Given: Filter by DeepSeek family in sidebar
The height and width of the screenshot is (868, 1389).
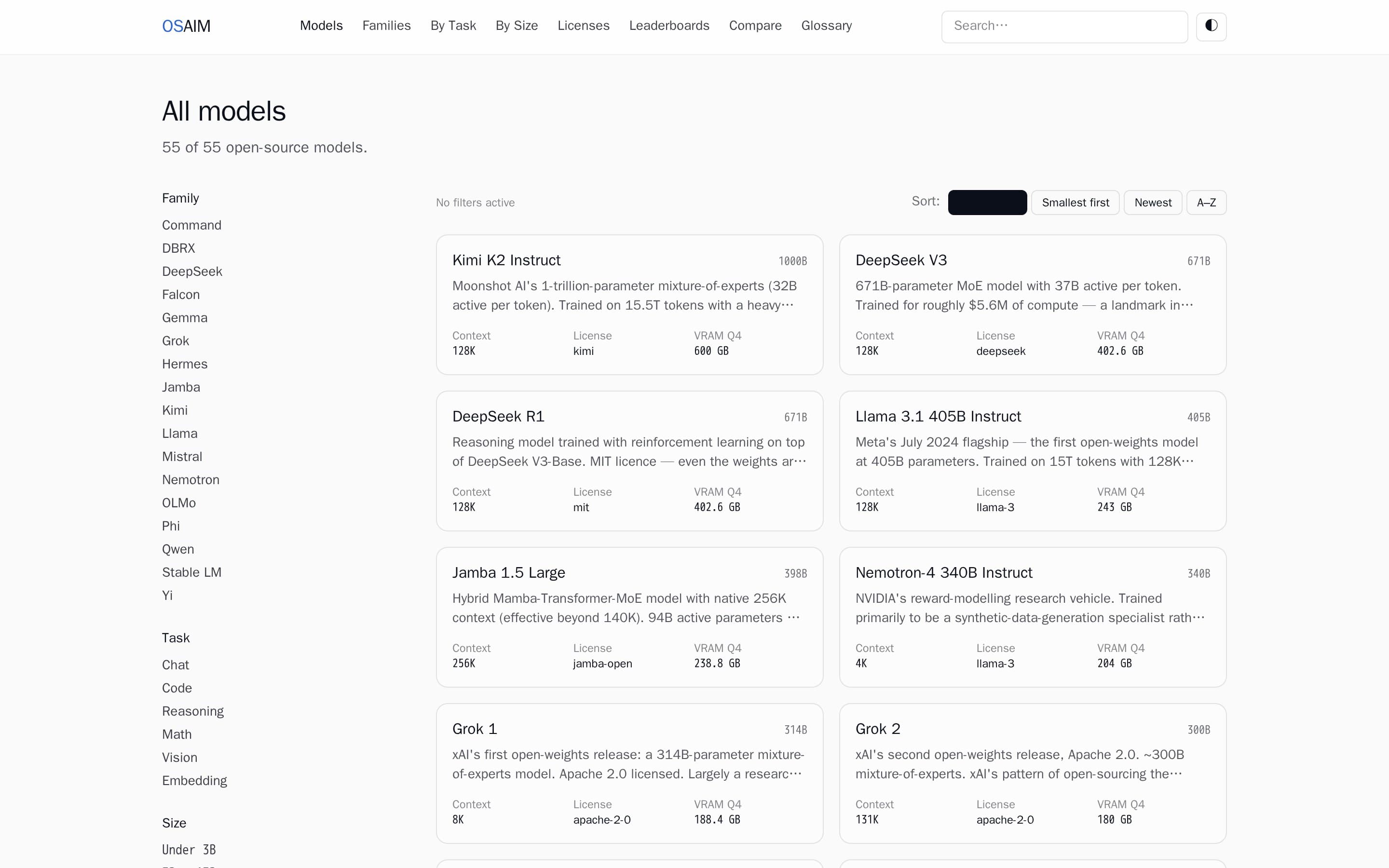Looking at the screenshot, I should pyautogui.click(x=192, y=271).
